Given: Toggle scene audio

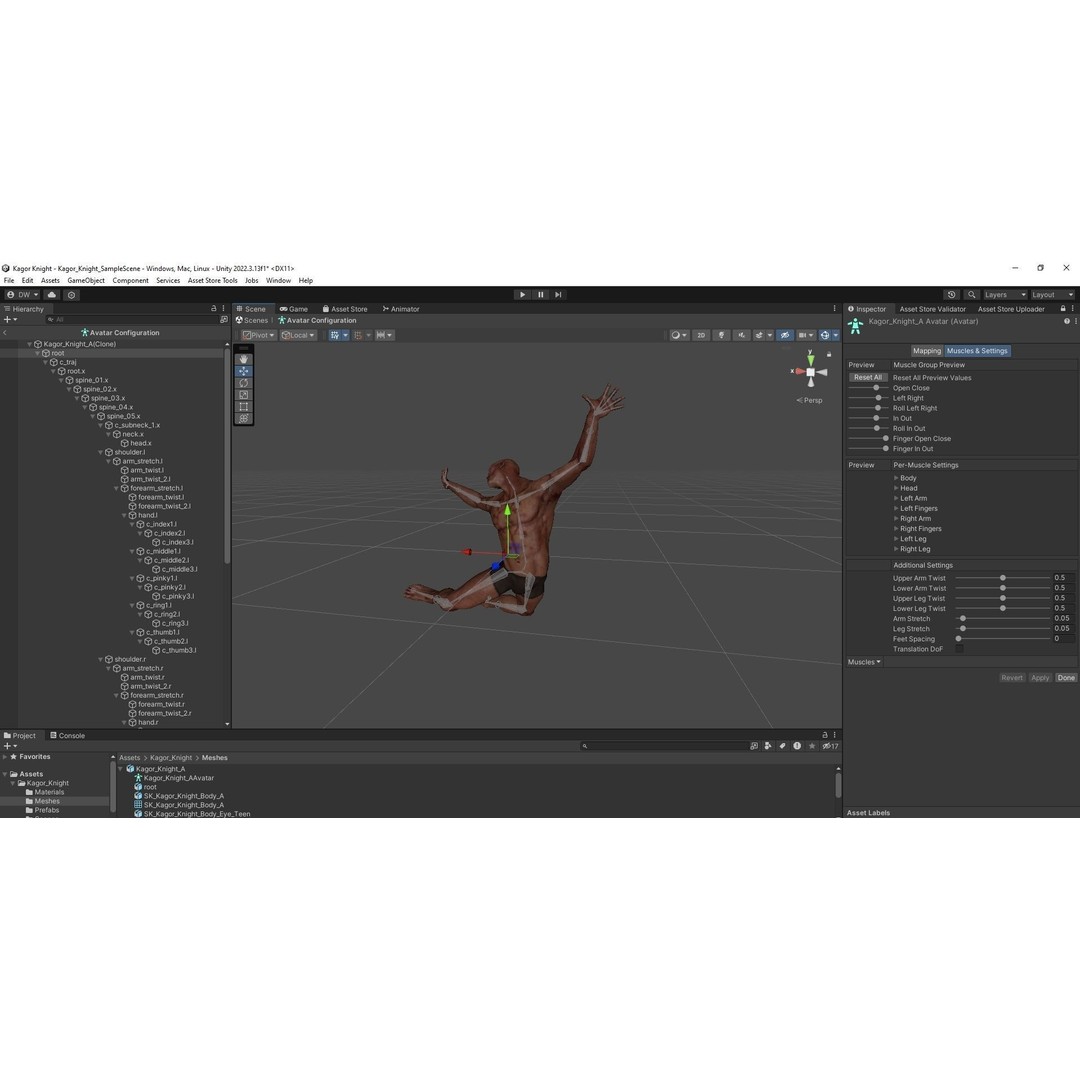Looking at the screenshot, I should [741, 335].
